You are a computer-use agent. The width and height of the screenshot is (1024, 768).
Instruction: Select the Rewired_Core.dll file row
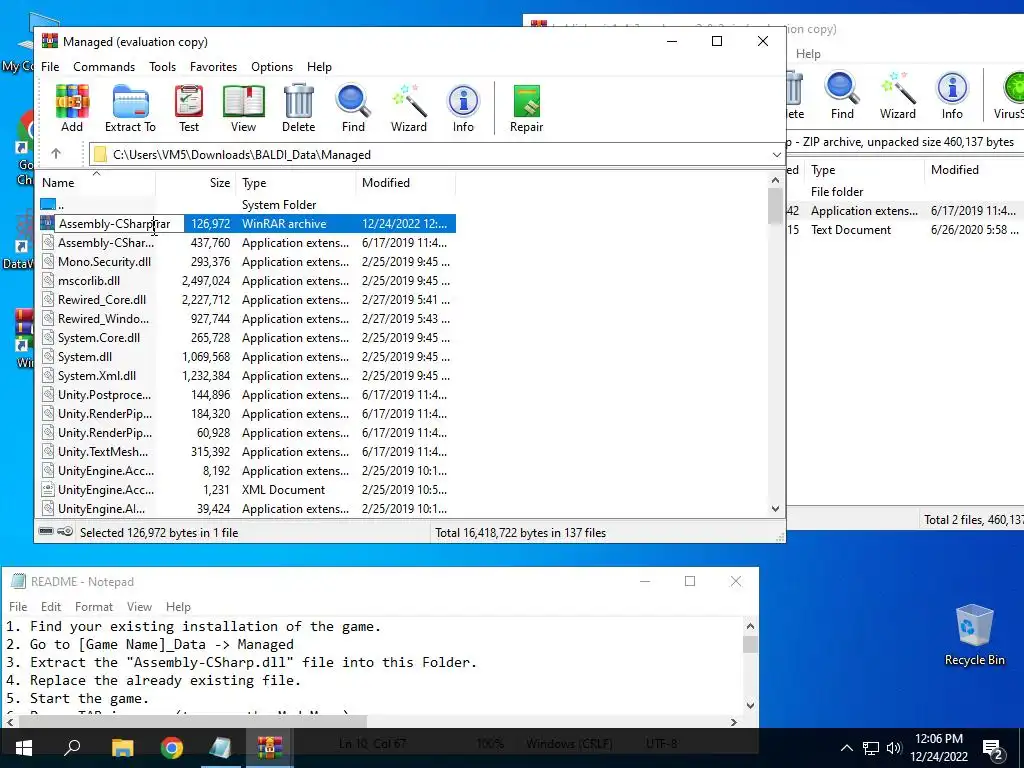pos(248,300)
